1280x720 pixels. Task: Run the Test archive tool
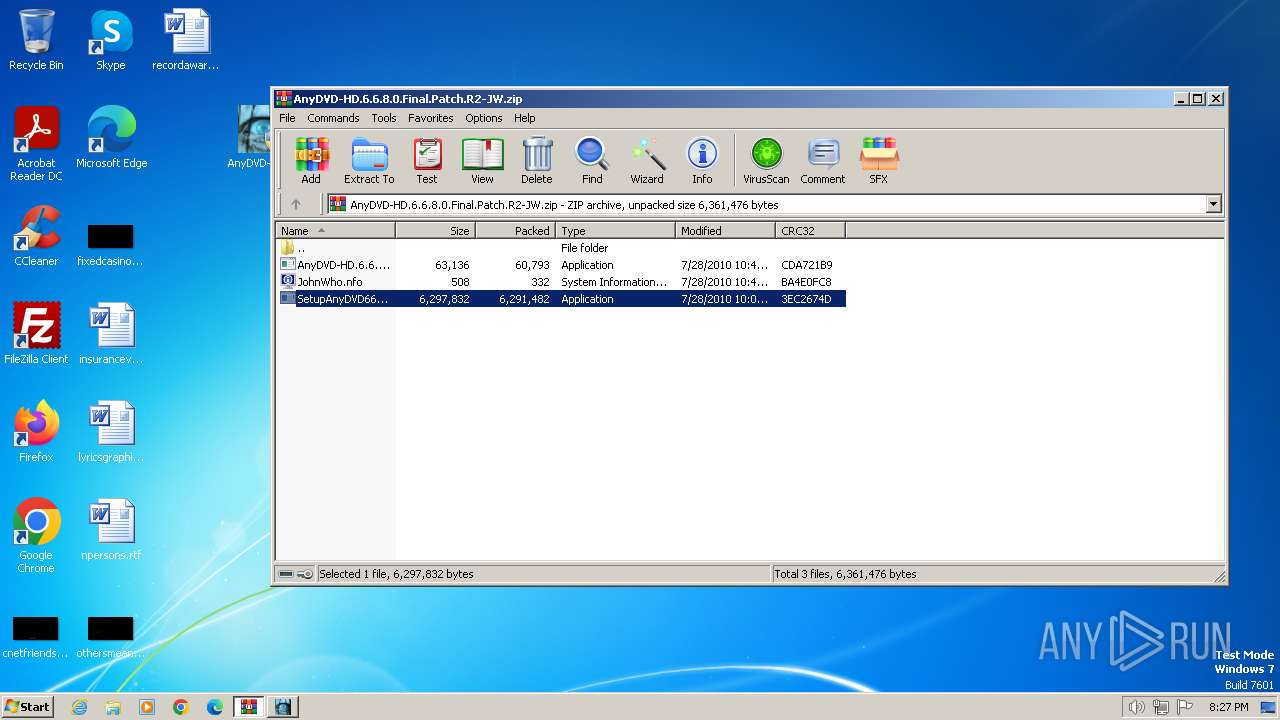click(427, 161)
